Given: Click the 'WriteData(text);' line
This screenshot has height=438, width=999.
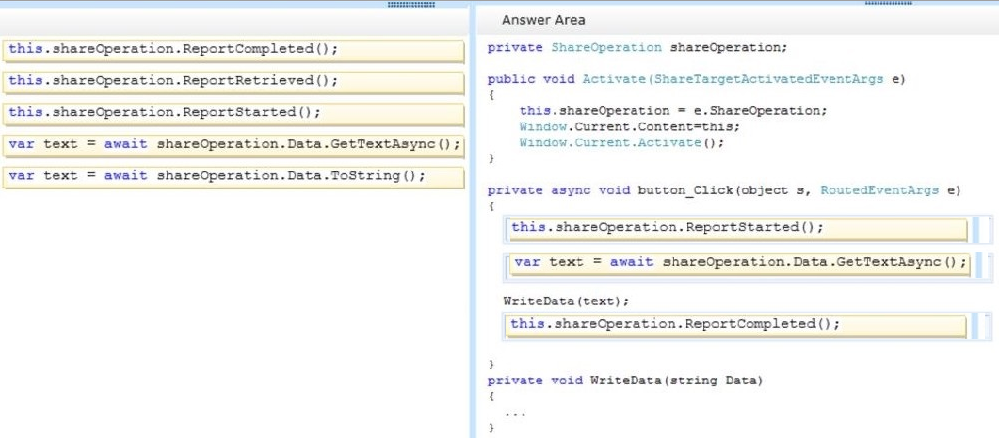Looking at the screenshot, I should pos(566,301).
